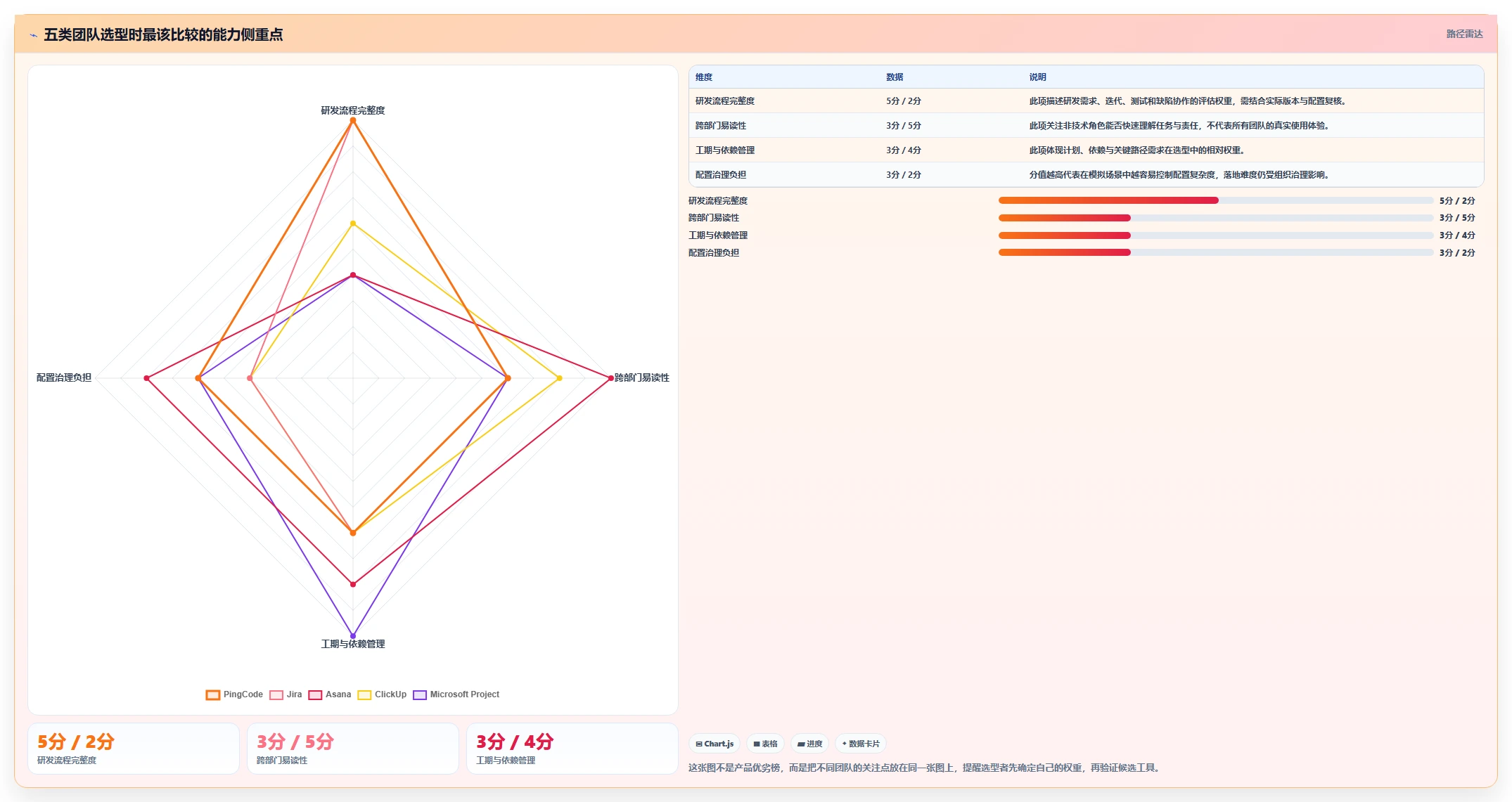Click radar axis label 工期与依赖管理
1512x802 pixels.
[x=353, y=644]
